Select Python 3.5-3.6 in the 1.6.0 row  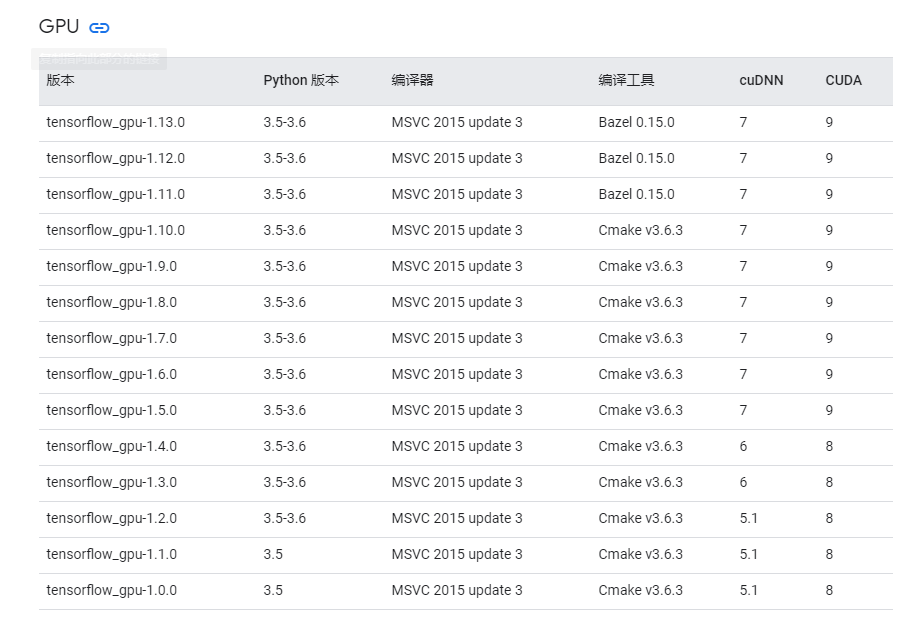[284, 375]
